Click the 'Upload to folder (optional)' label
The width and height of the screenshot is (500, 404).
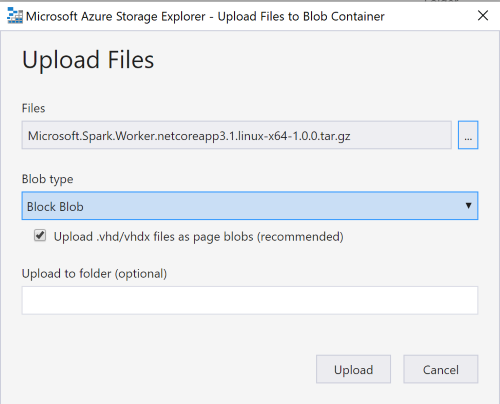click(x=94, y=274)
